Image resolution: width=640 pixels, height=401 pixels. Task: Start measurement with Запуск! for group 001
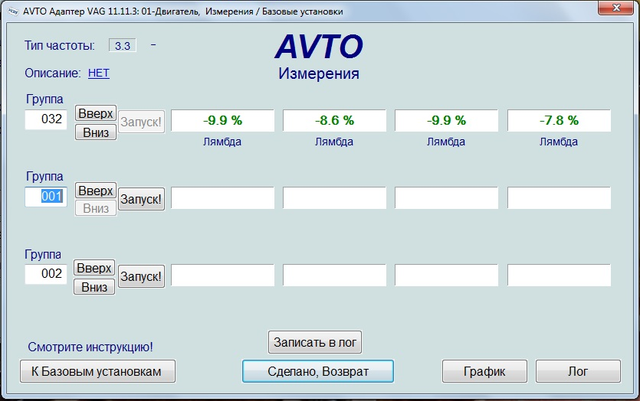pyautogui.click(x=141, y=199)
